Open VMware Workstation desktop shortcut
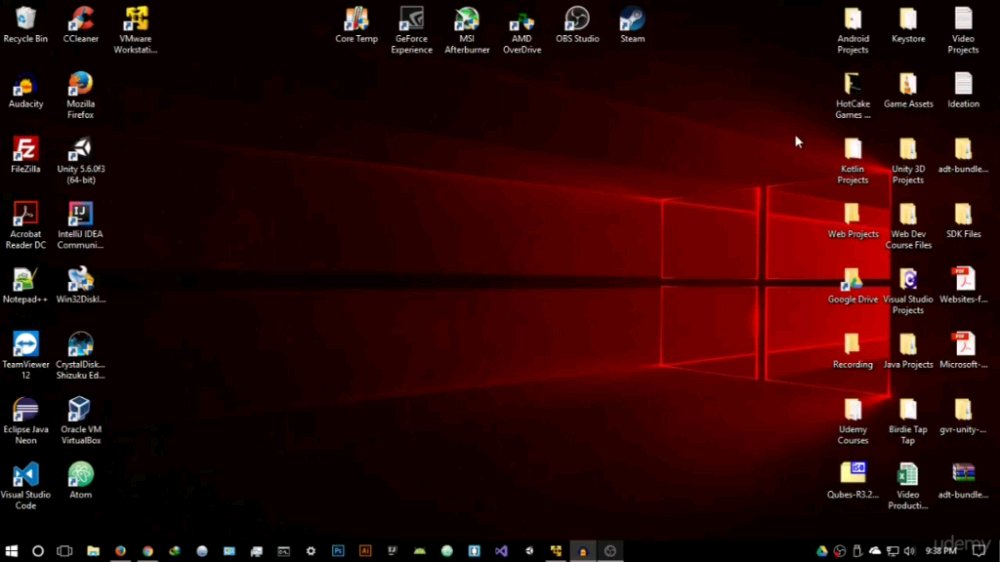Image resolution: width=1000 pixels, height=562 pixels. [x=135, y=31]
